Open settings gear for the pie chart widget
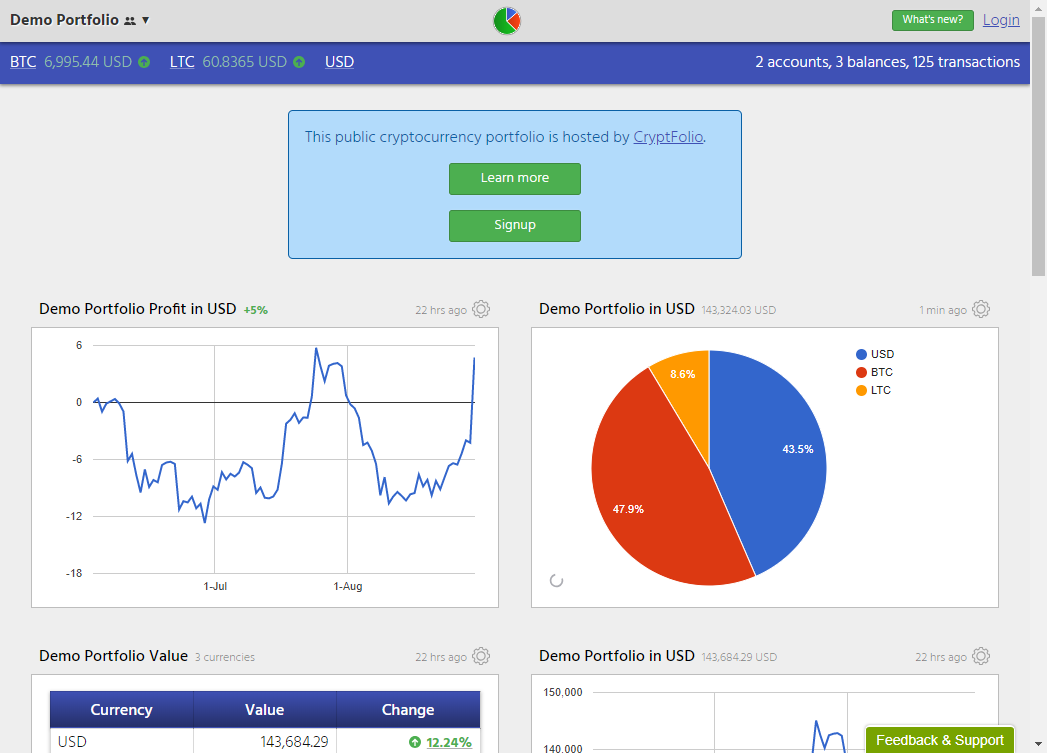This screenshot has width=1047, height=753. click(981, 309)
